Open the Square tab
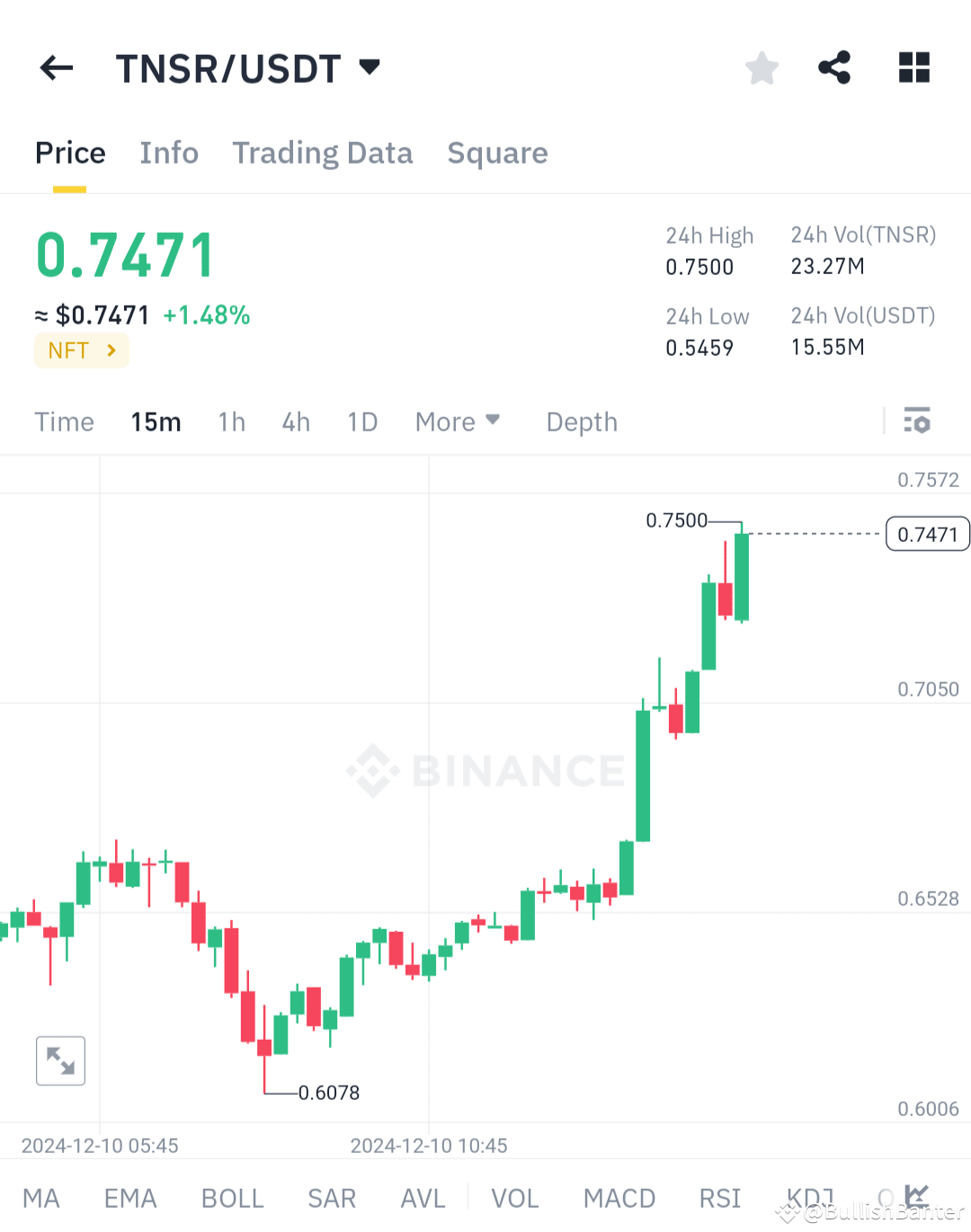The height and width of the screenshot is (1232, 971). coord(497,153)
